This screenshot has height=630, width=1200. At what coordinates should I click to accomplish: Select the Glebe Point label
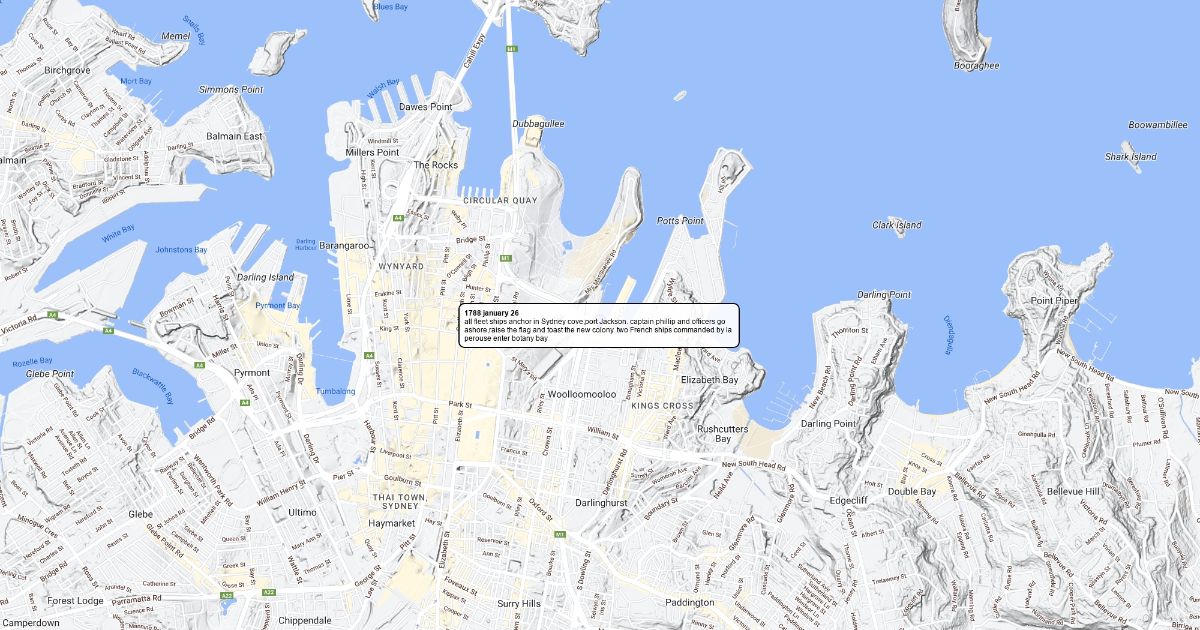[49, 374]
